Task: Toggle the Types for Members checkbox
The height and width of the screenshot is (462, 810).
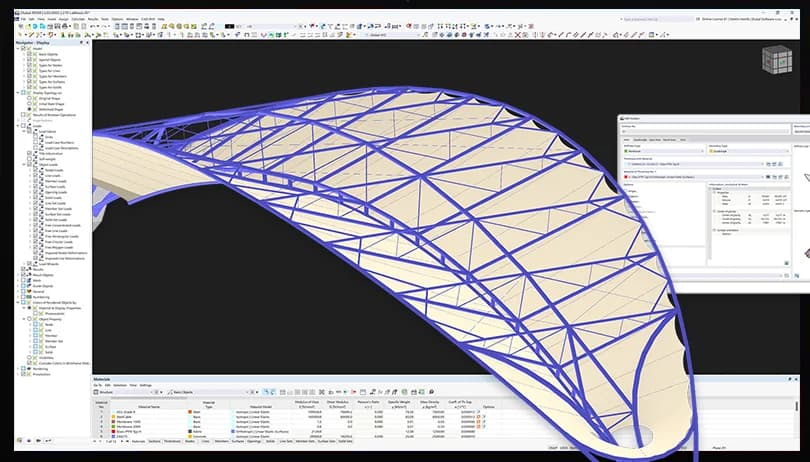Action: click(x=29, y=76)
